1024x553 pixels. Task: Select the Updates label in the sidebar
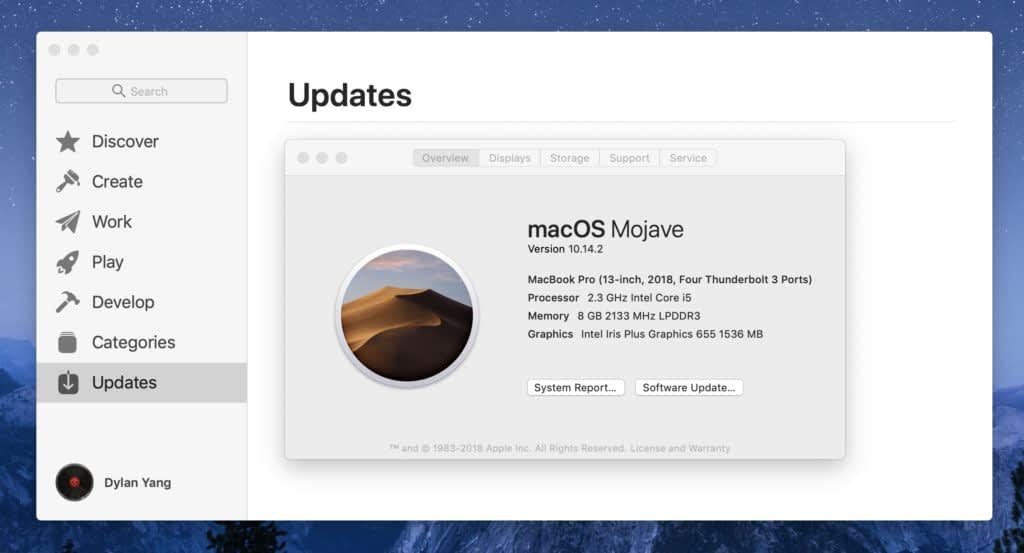124,383
